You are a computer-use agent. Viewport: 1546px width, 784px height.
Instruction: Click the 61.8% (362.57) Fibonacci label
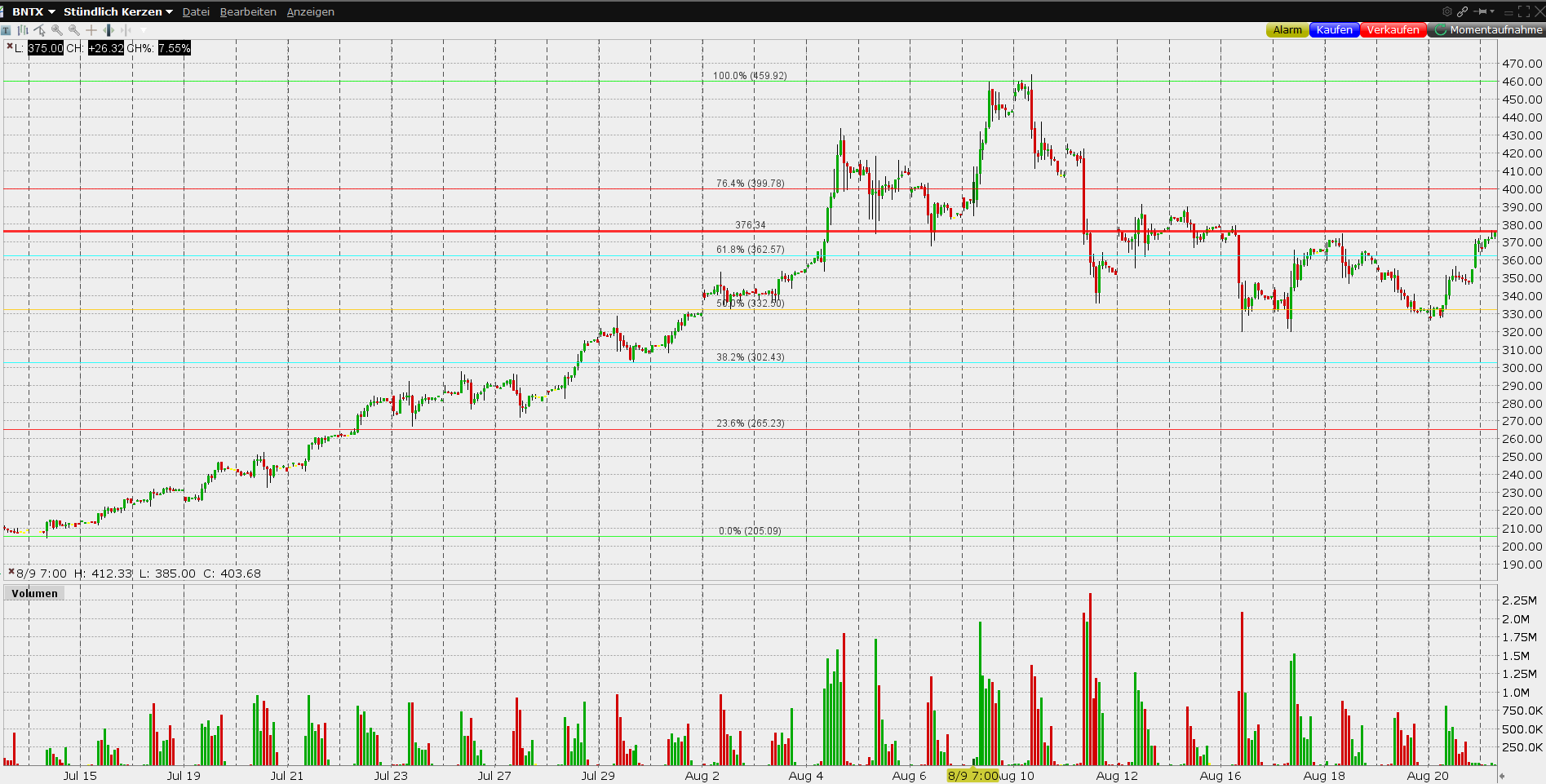pos(750,250)
